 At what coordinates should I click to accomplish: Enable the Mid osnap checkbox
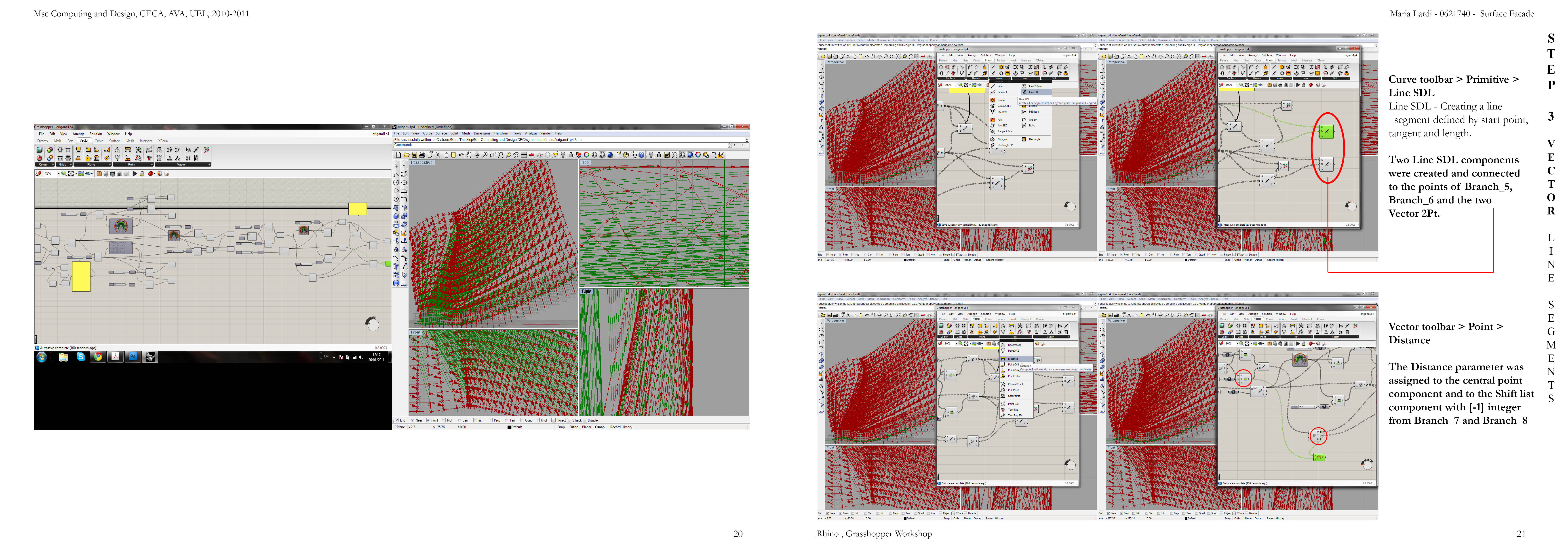(x=444, y=420)
